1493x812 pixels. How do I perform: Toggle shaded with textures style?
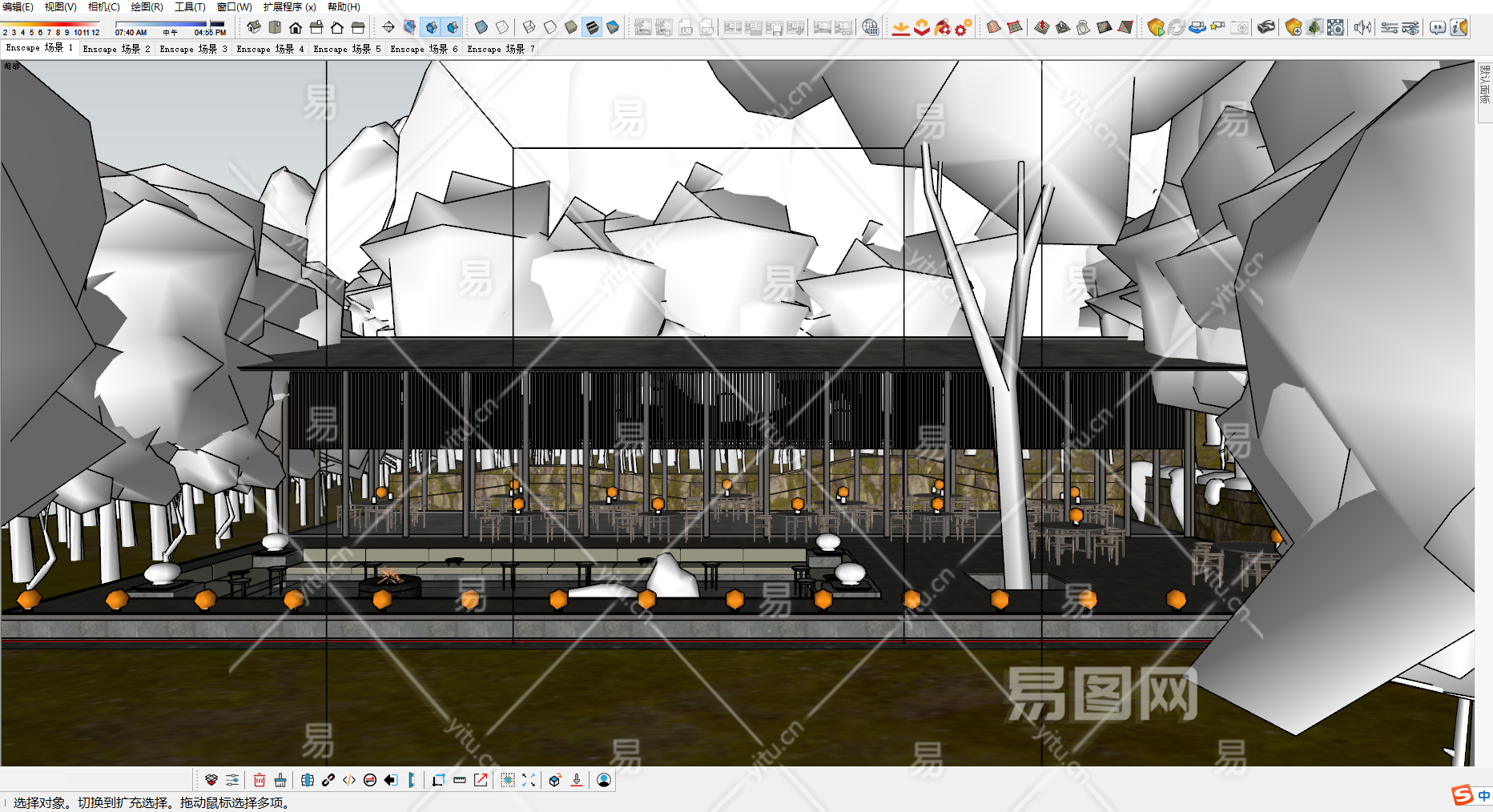tap(592, 27)
